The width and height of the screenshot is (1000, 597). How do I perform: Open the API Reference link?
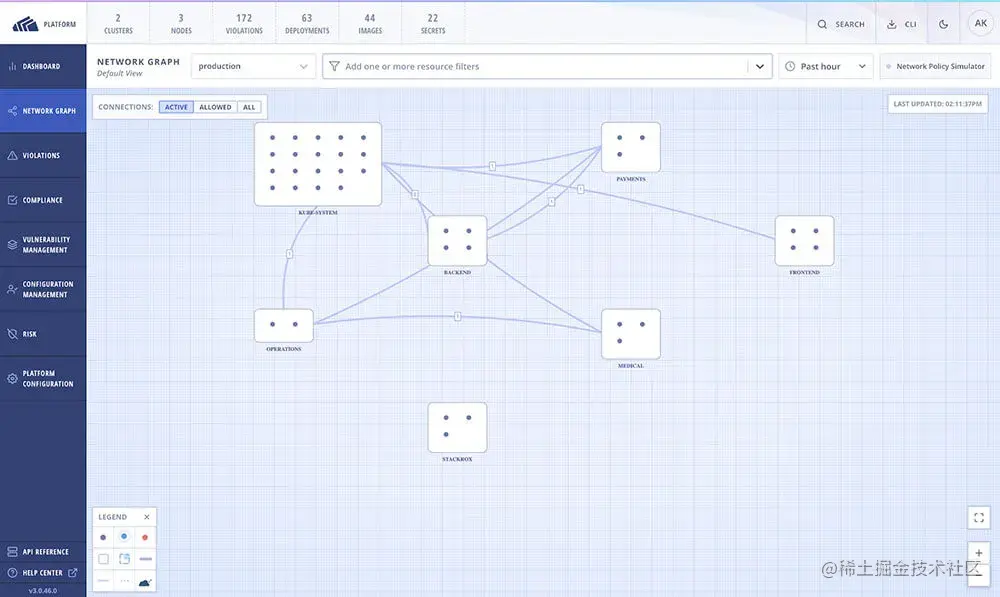click(x=43, y=552)
